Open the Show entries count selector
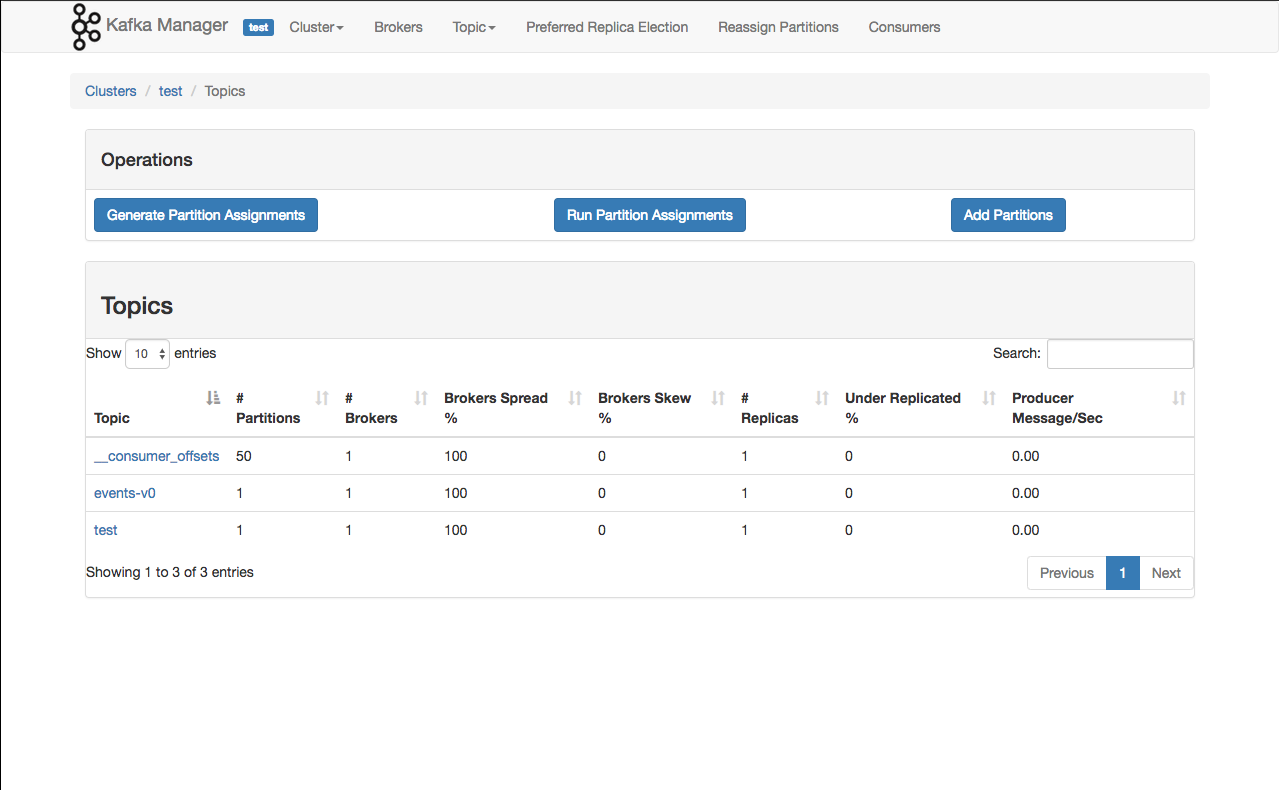The image size is (1279, 790). 147,354
